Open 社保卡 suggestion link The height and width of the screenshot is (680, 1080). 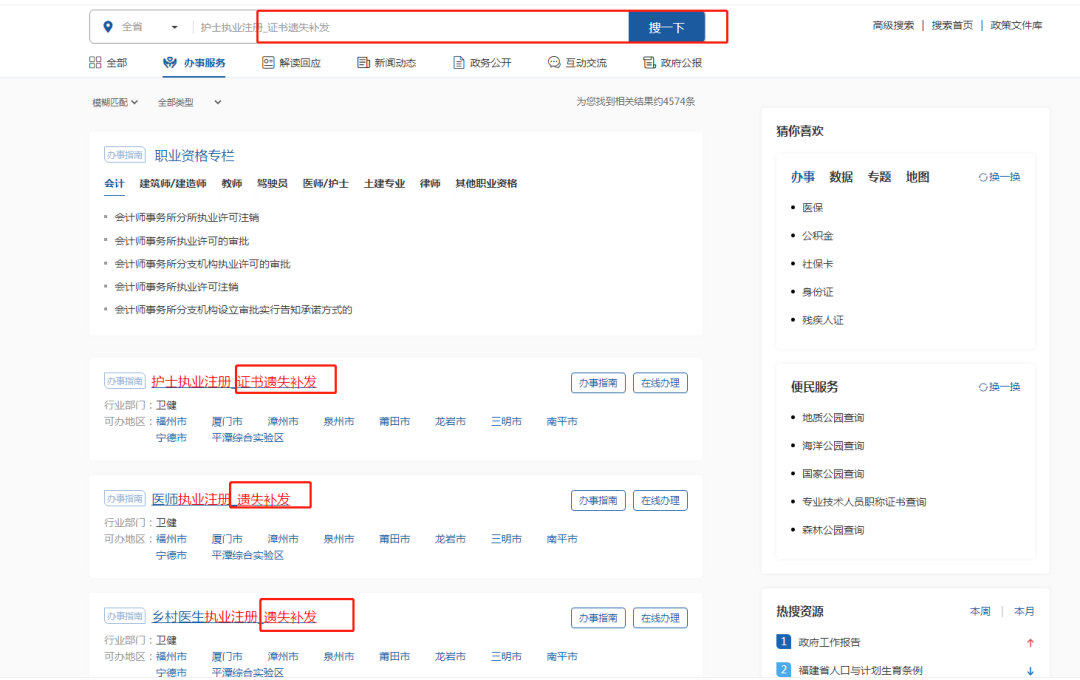tap(818, 264)
